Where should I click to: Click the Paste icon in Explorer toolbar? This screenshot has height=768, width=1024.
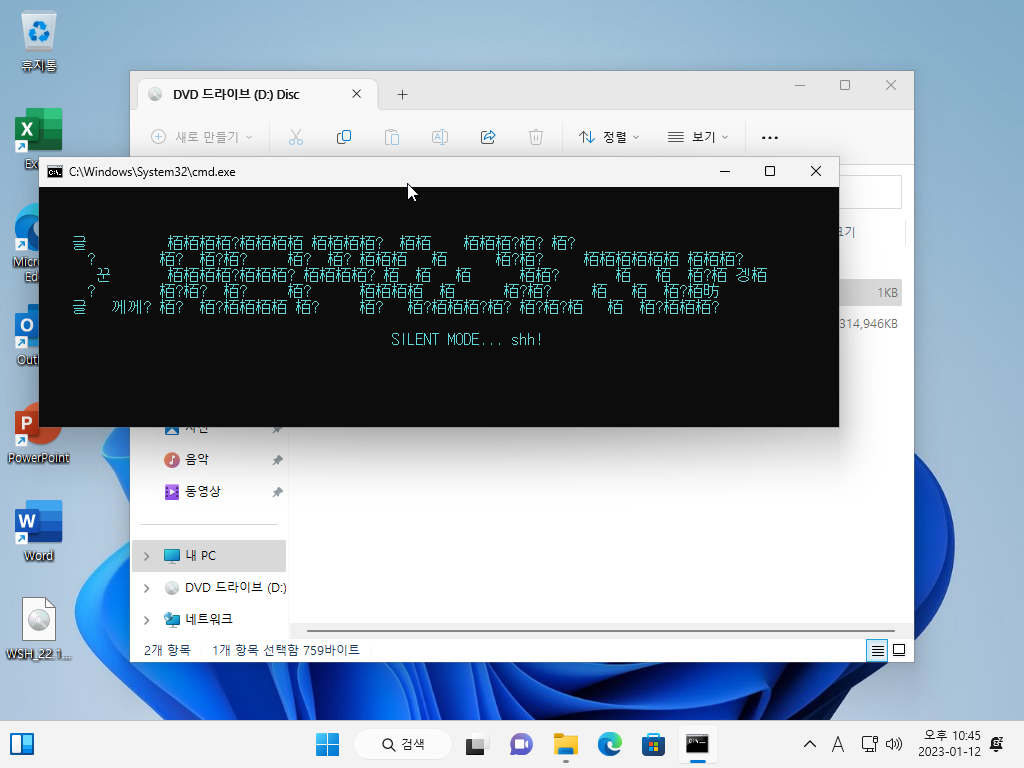(392, 137)
